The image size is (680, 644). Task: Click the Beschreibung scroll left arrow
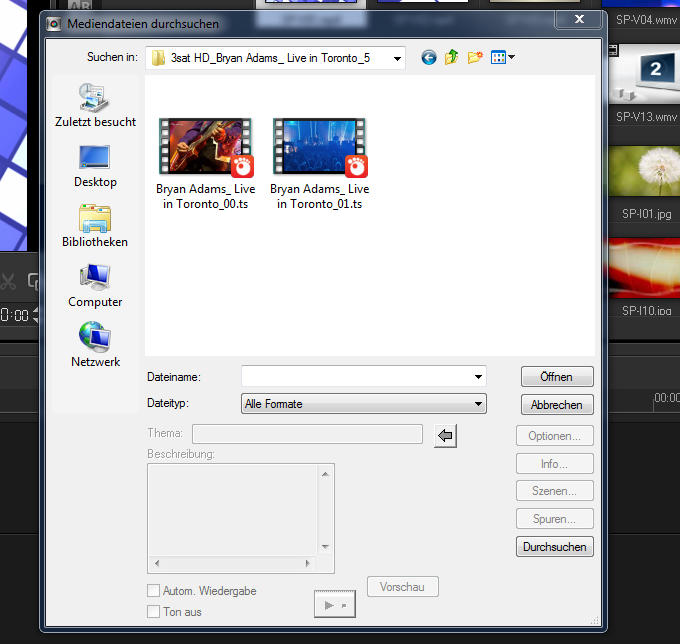coord(157,563)
